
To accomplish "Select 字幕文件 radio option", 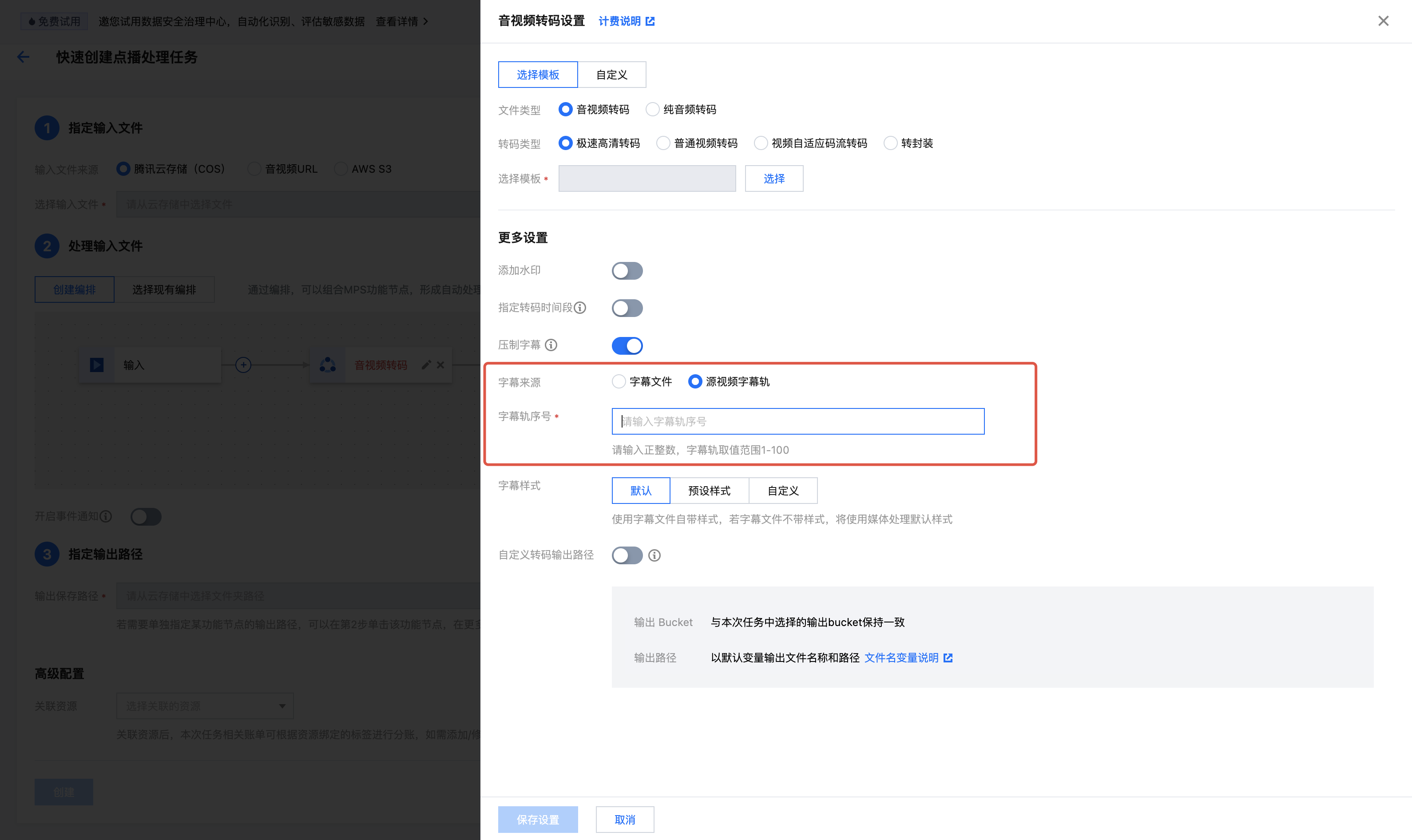I will (x=619, y=381).
